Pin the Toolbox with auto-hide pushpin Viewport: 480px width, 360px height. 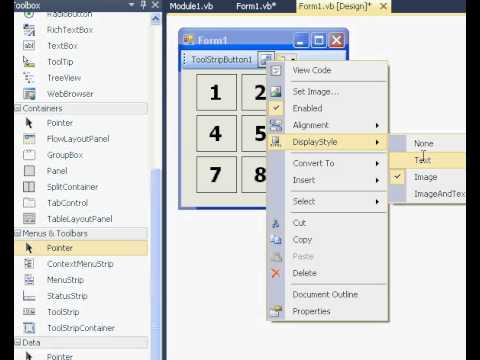tap(143, 5)
